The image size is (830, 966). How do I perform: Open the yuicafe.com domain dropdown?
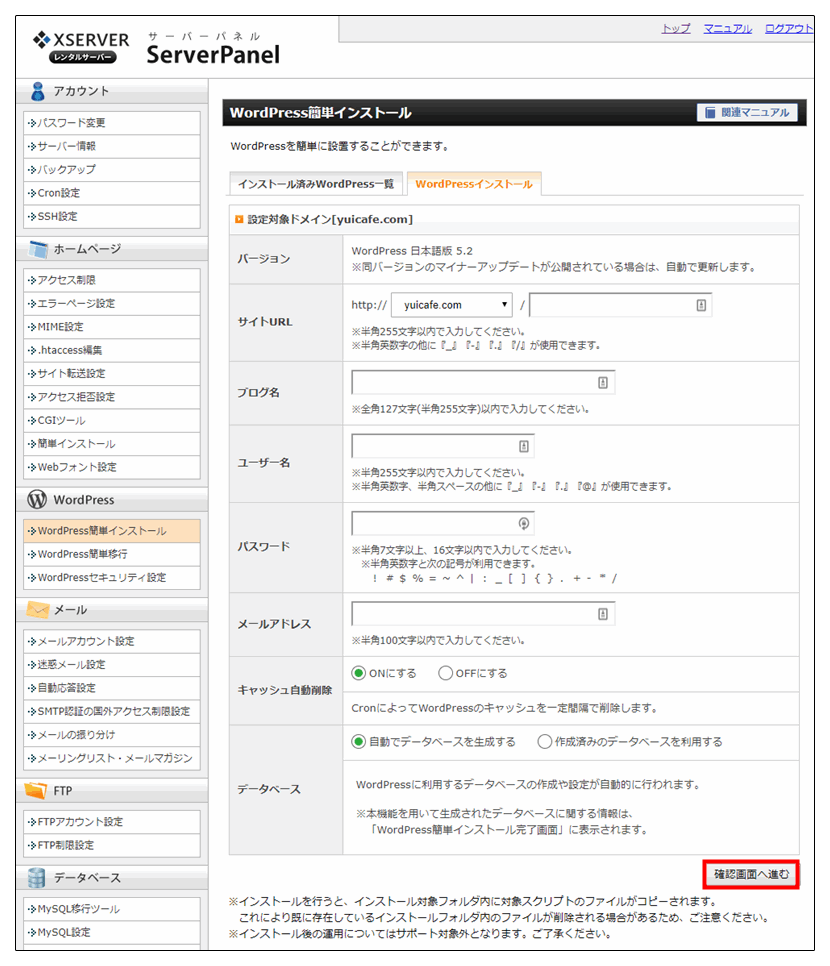tap(452, 305)
